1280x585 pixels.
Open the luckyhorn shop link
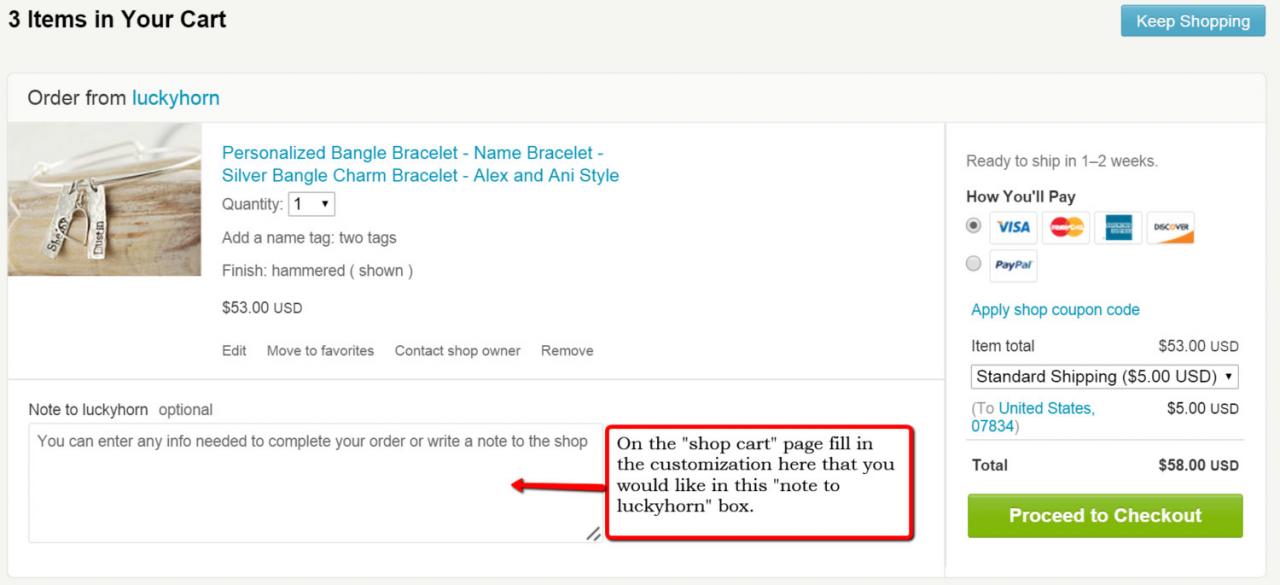pos(175,98)
